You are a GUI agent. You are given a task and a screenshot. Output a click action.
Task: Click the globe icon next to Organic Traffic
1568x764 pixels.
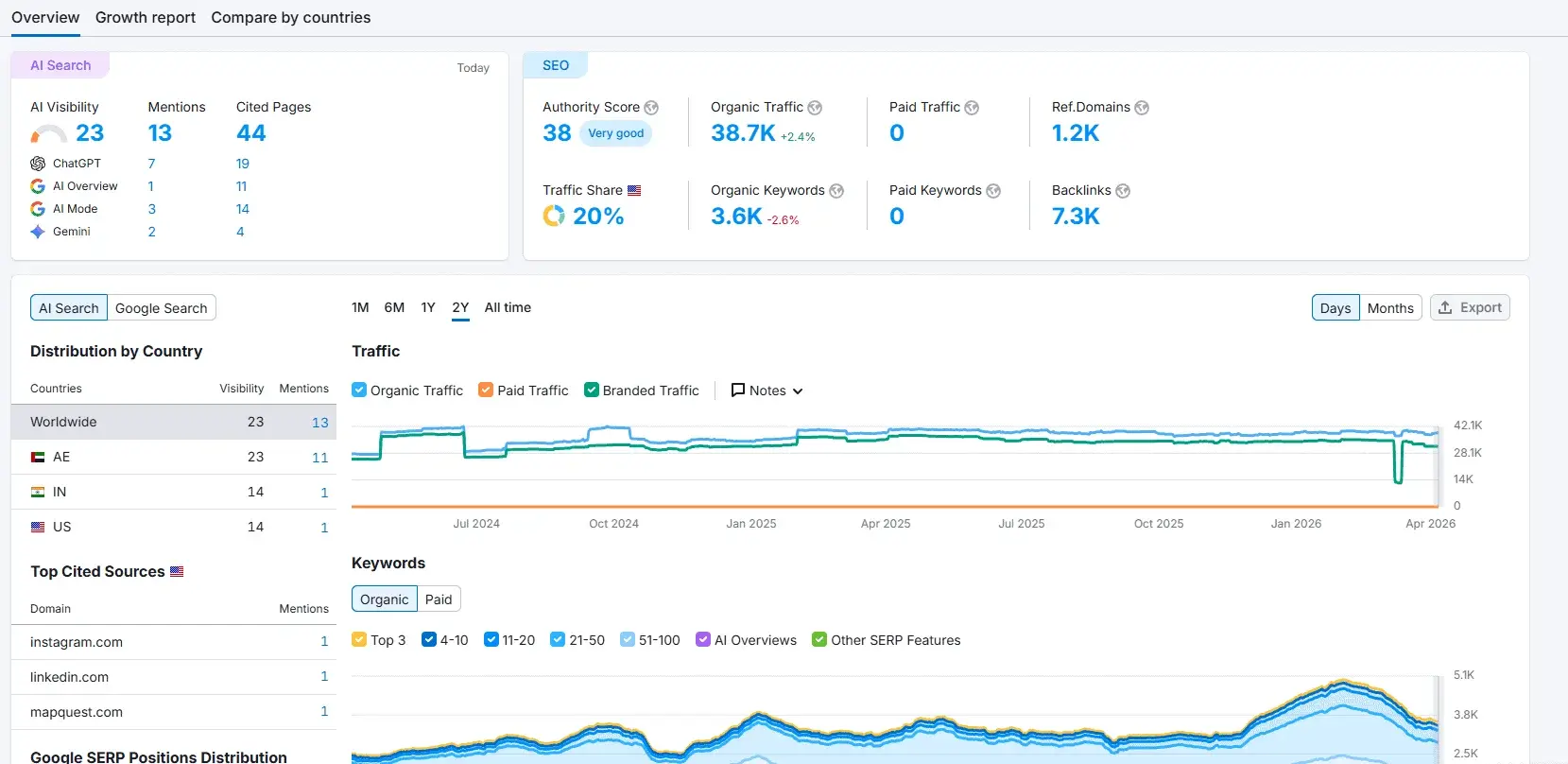pyautogui.click(x=815, y=108)
